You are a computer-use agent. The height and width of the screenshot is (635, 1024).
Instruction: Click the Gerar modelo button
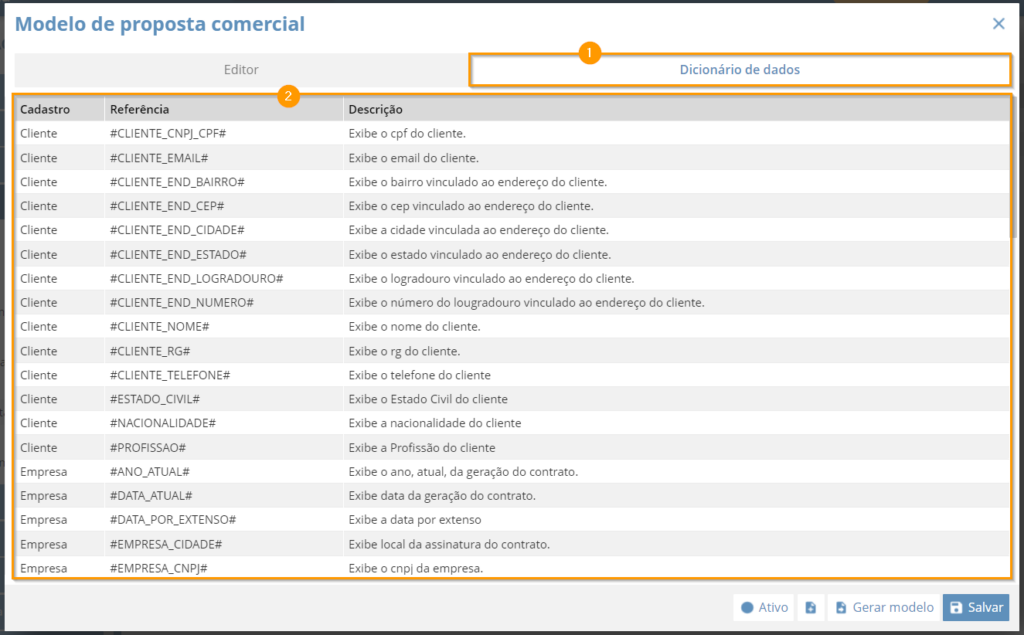[x=884, y=608]
